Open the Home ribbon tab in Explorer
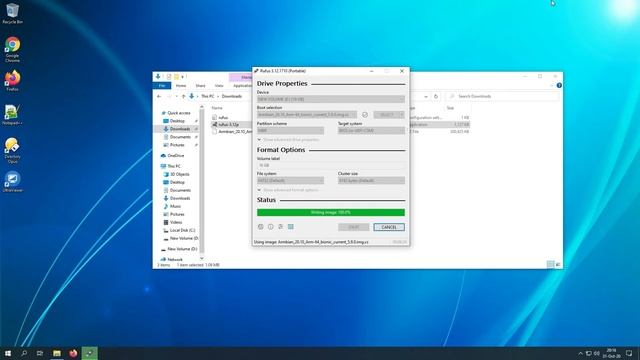 (181, 85)
